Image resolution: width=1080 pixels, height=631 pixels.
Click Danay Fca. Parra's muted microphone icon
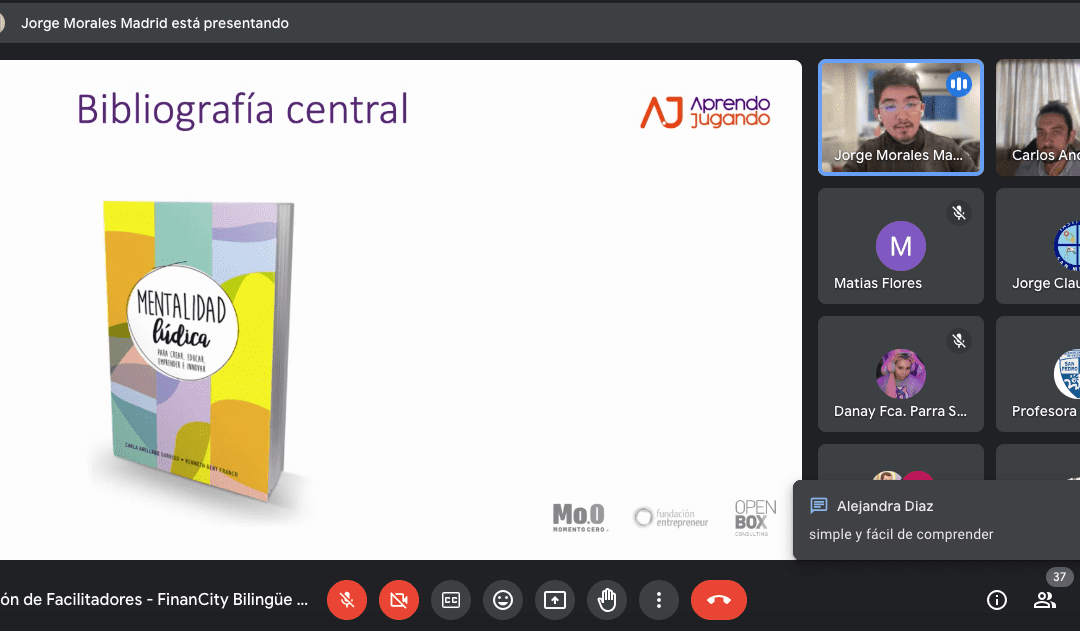coord(959,341)
